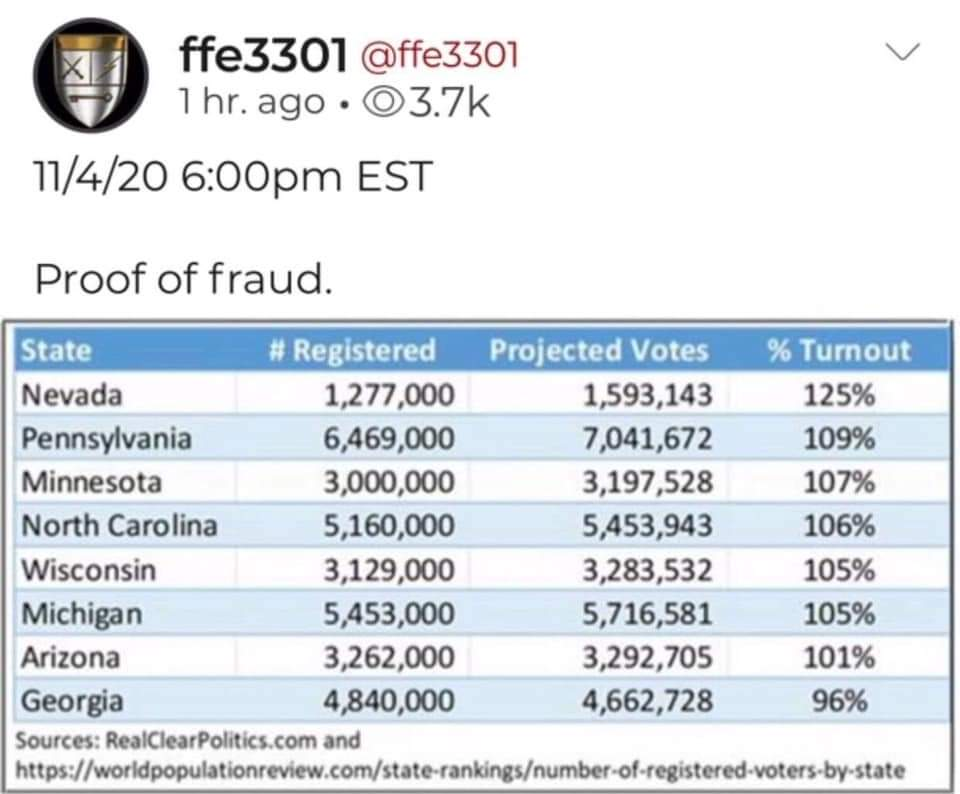The width and height of the screenshot is (960, 794).
Task: Click Georgia's 96% turnout value
Action: coord(839,701)
